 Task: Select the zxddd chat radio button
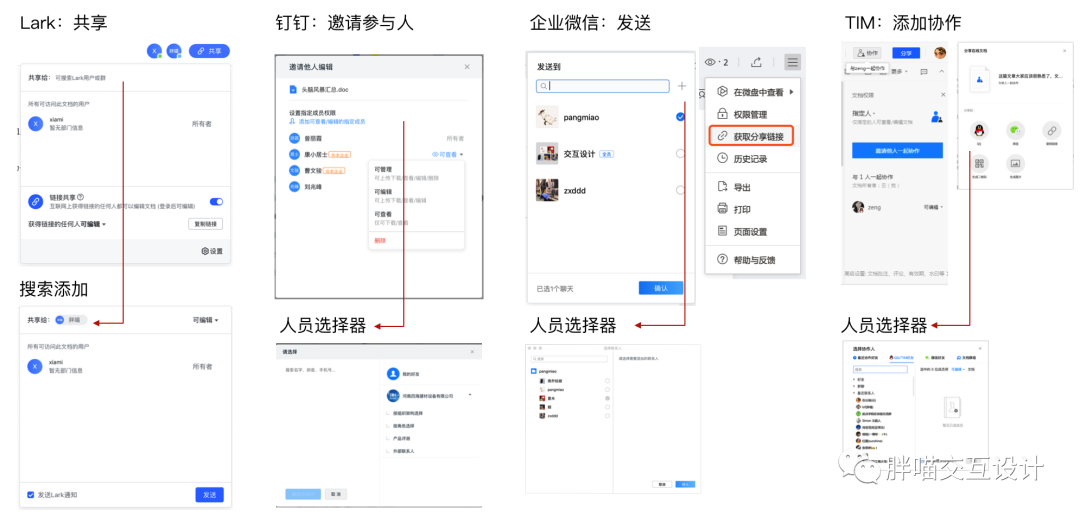click(681, 189)
